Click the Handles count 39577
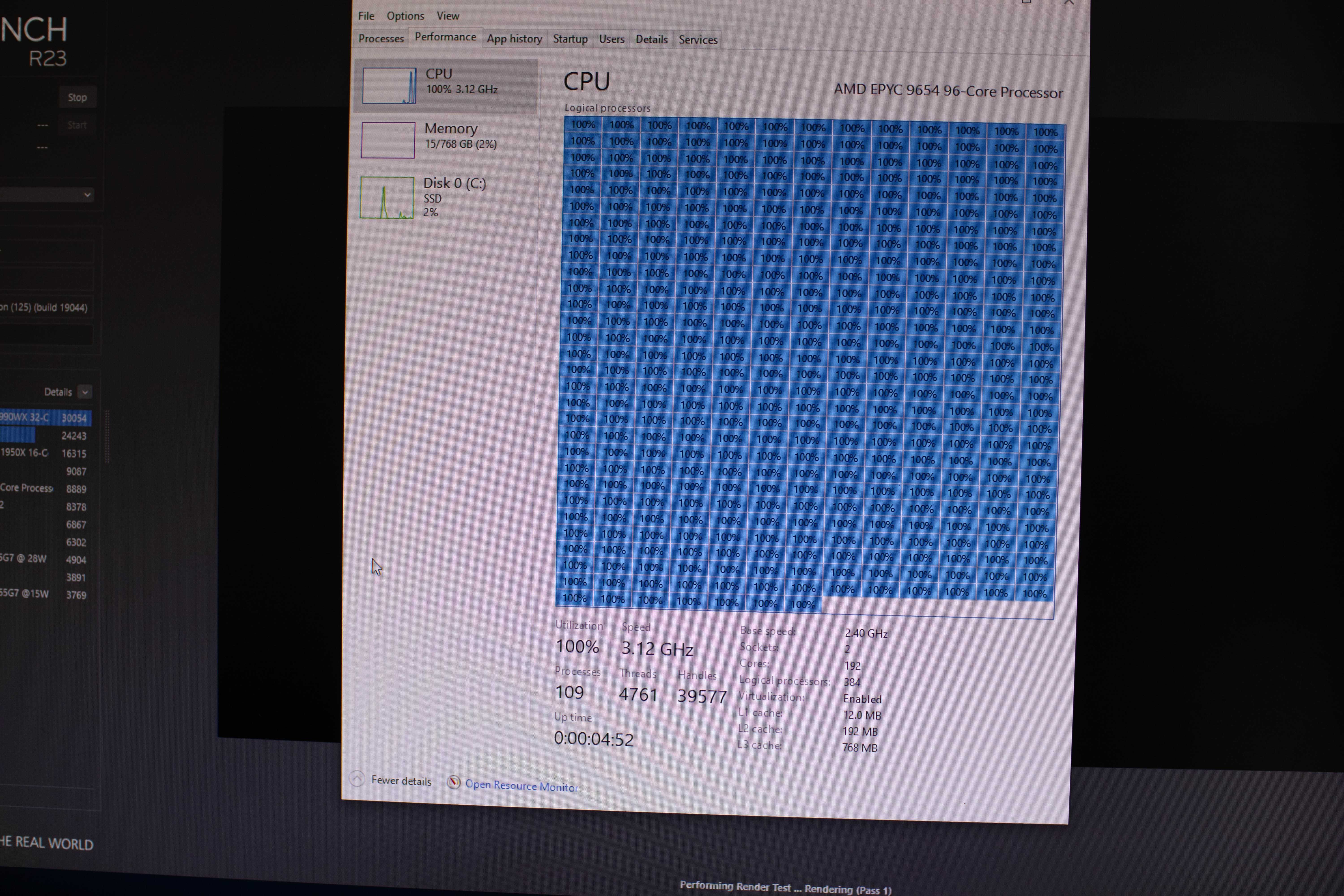The image size is (1344, 896). pos(702,697)
